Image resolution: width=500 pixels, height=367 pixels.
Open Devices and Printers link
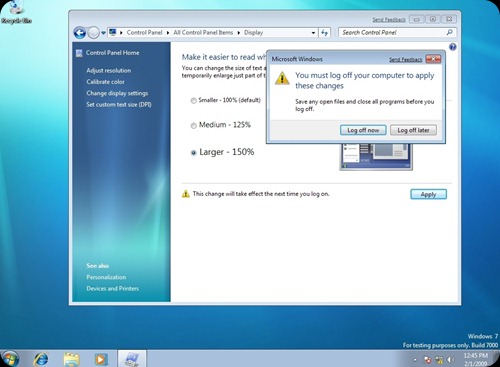[112, 288]
